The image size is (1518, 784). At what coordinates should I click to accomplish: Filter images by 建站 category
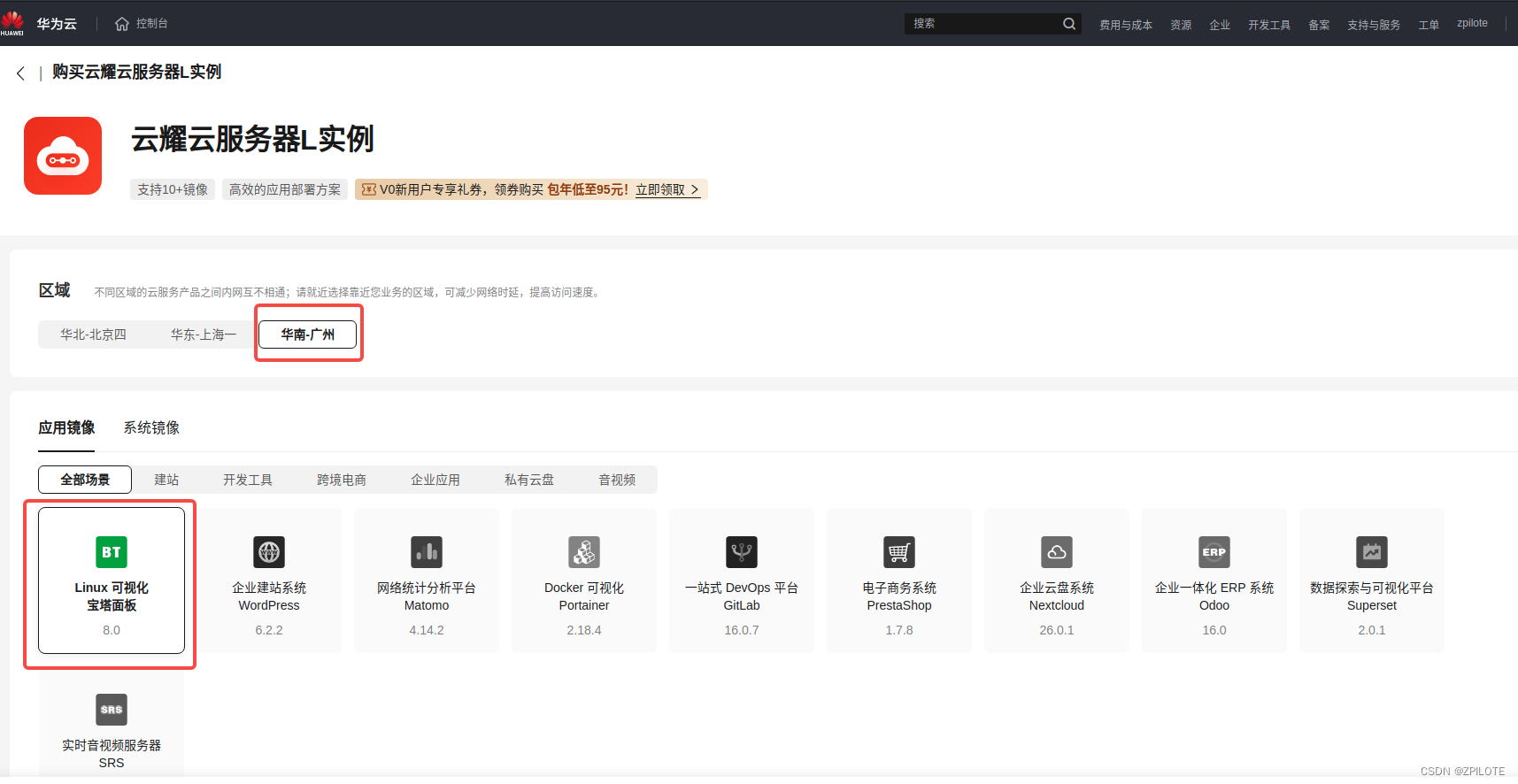166,480
